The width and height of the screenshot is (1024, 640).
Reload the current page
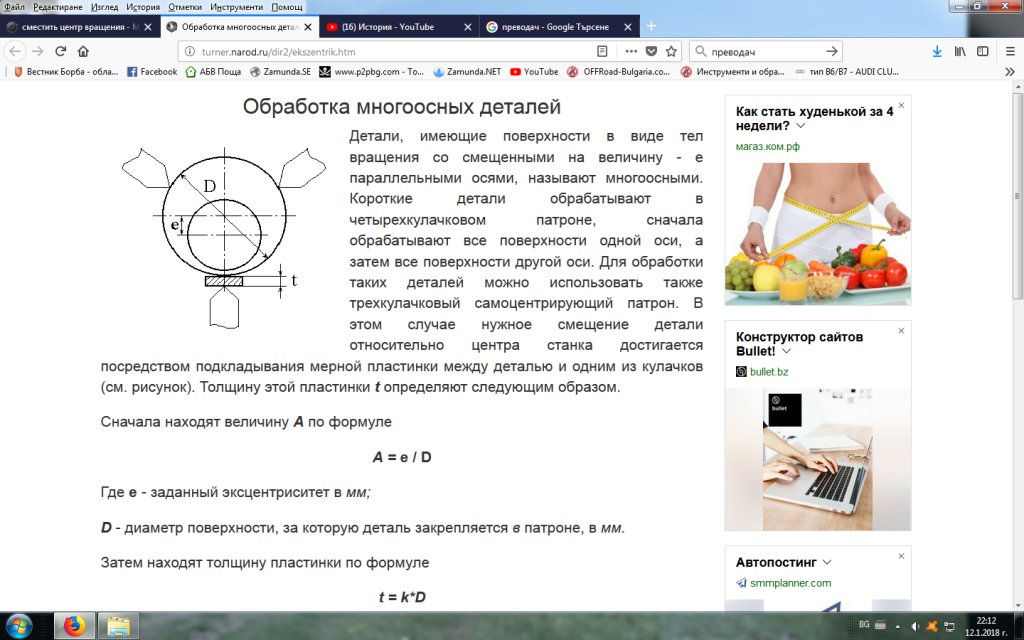pyautogui.click(x=61, y=51)
